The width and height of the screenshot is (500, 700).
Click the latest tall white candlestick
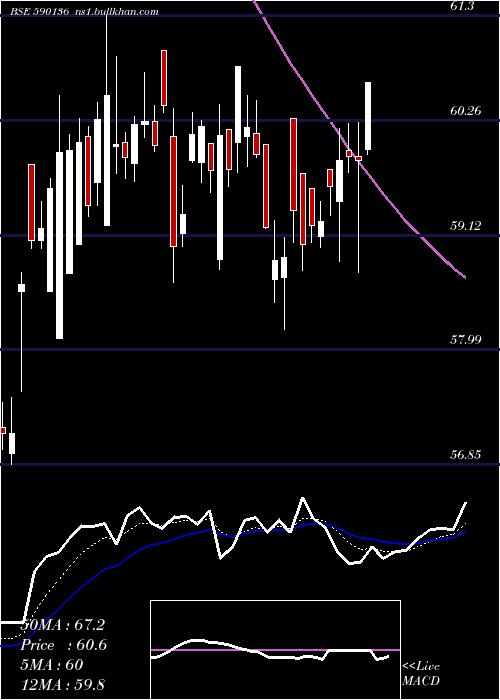coord(368,118)
